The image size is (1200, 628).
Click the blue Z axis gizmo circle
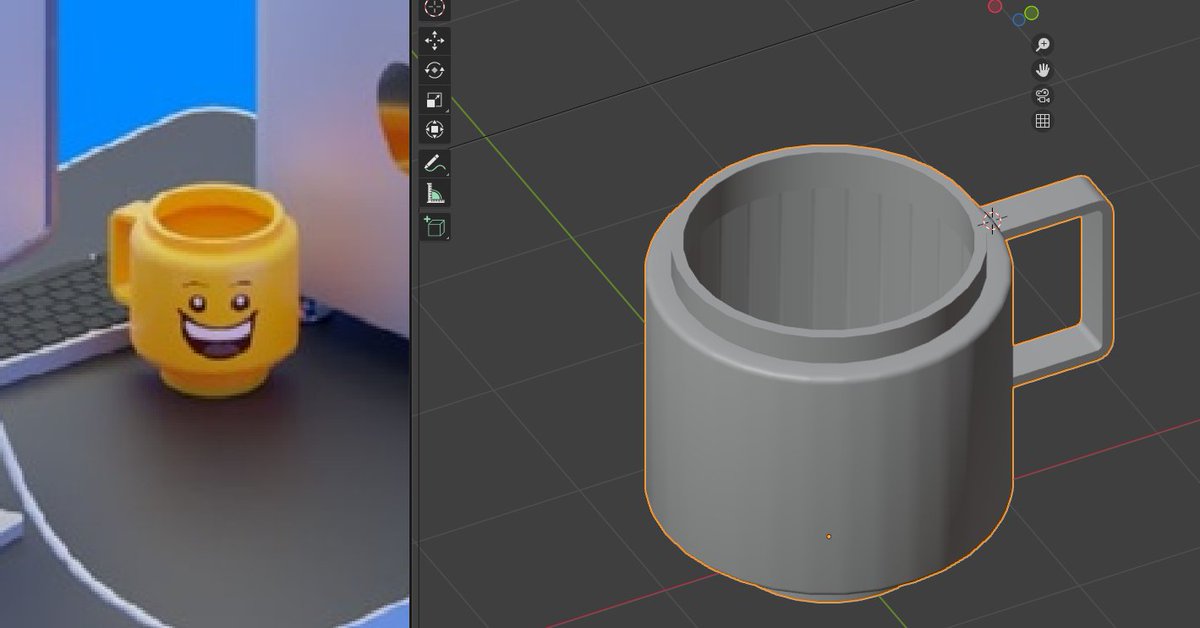(1018, 19)
